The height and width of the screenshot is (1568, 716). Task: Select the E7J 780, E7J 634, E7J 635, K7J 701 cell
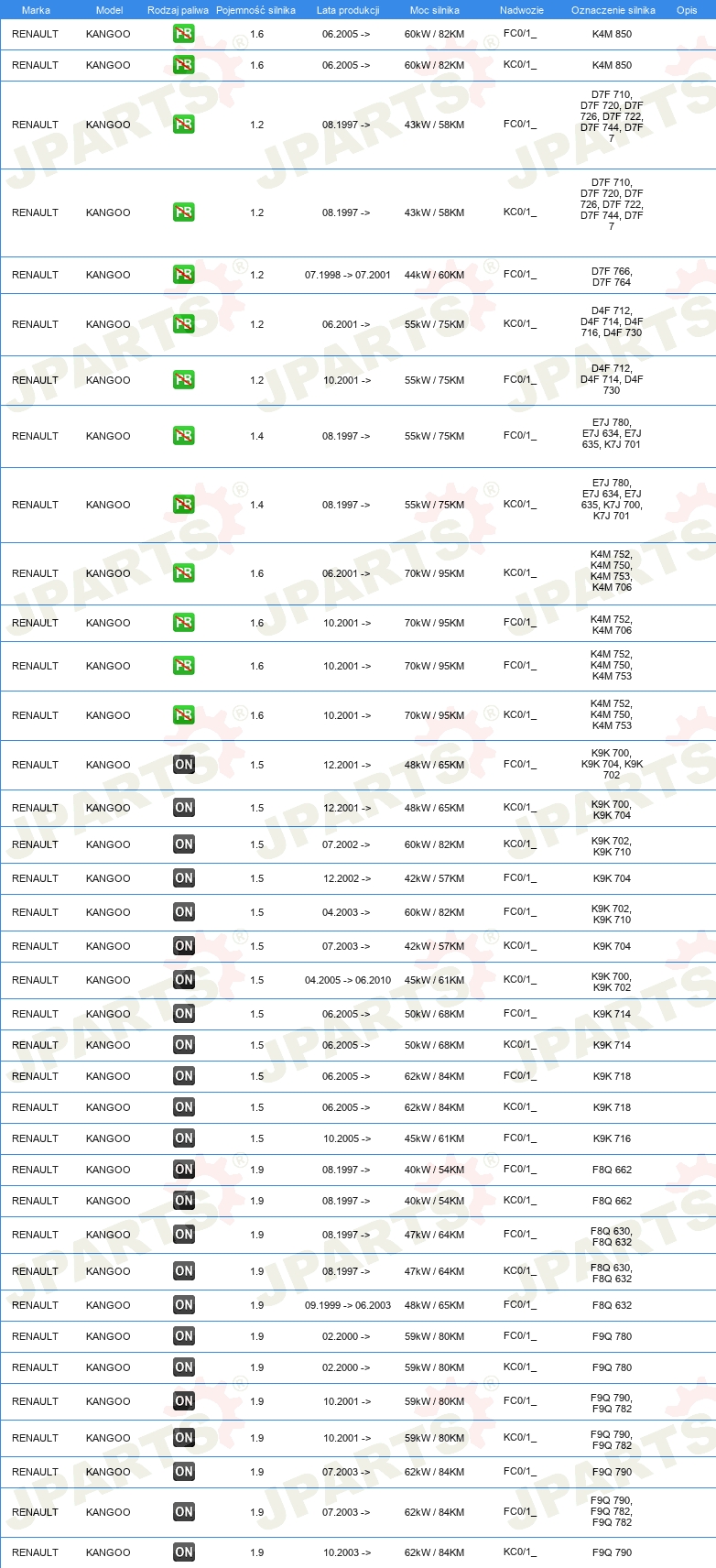pos(612,433)
